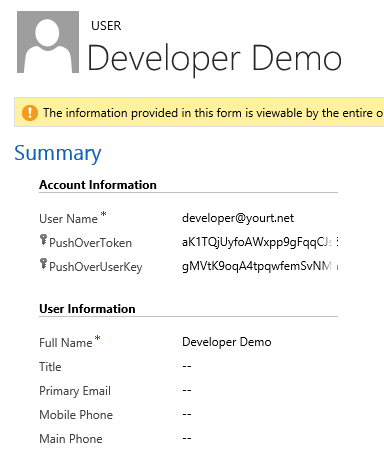Image resolution: width=384 pixels, height=460 pixels.
Task: Click the PushOverToken field label
Action: [x=91, y=243]
